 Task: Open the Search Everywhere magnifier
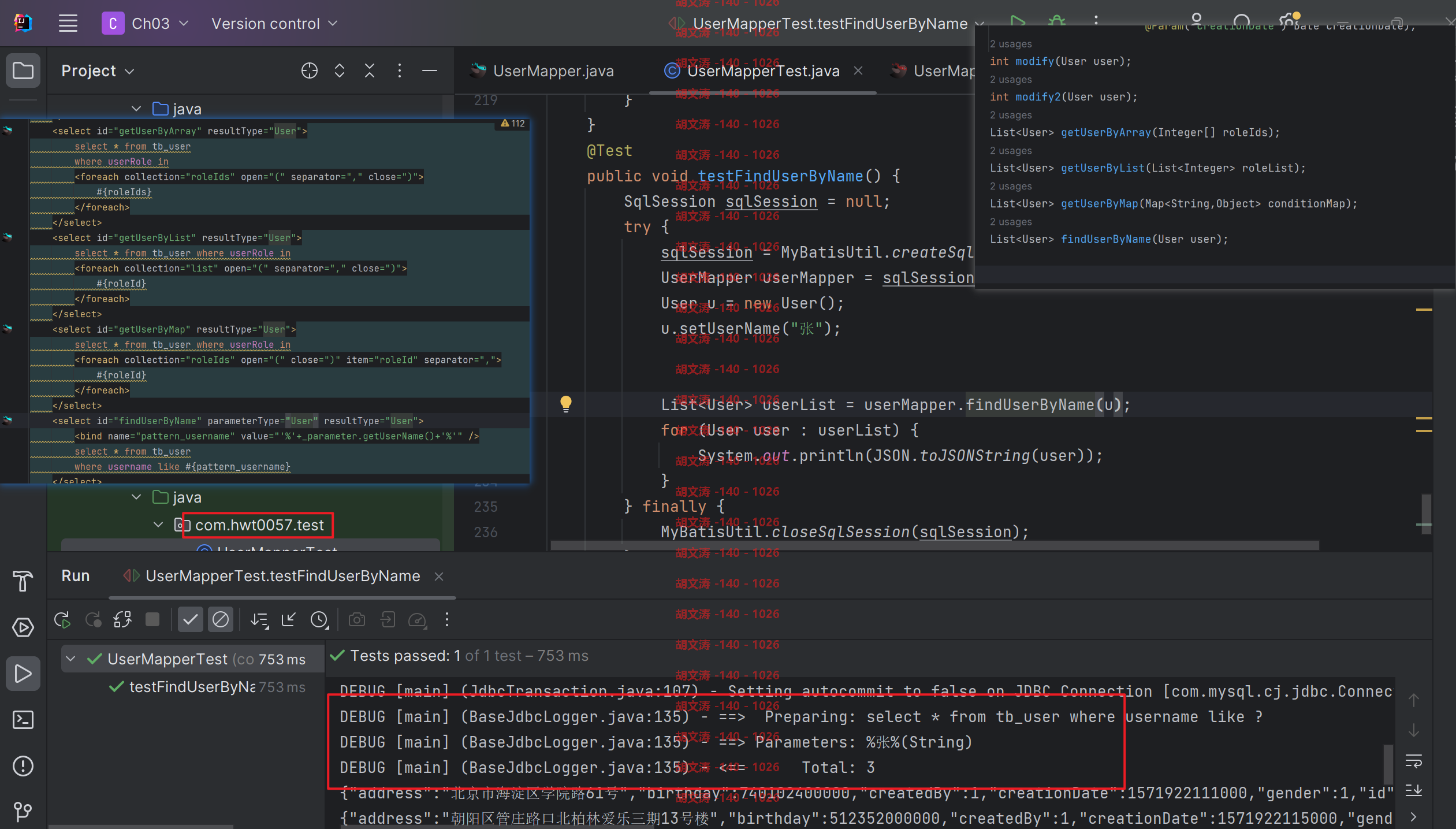(1241, 22)
